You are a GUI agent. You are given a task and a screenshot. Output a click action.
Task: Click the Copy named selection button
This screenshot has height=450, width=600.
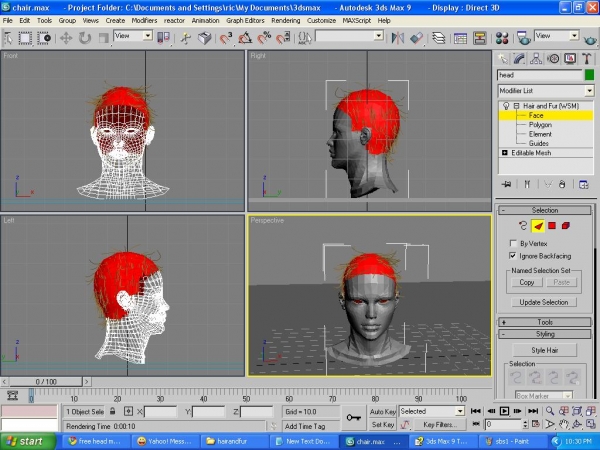[527, 282]
